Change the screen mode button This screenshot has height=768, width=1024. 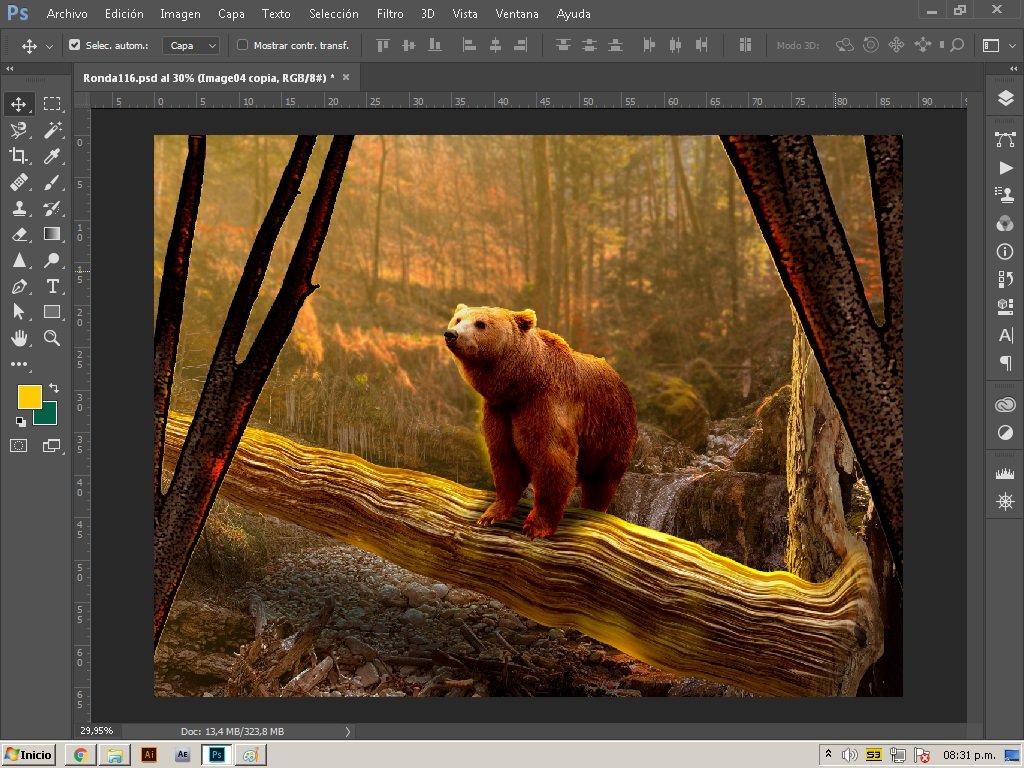coord(52,445)
